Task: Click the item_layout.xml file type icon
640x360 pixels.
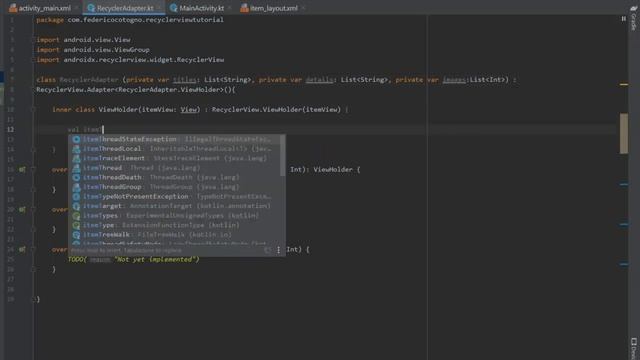Action: 244,8
